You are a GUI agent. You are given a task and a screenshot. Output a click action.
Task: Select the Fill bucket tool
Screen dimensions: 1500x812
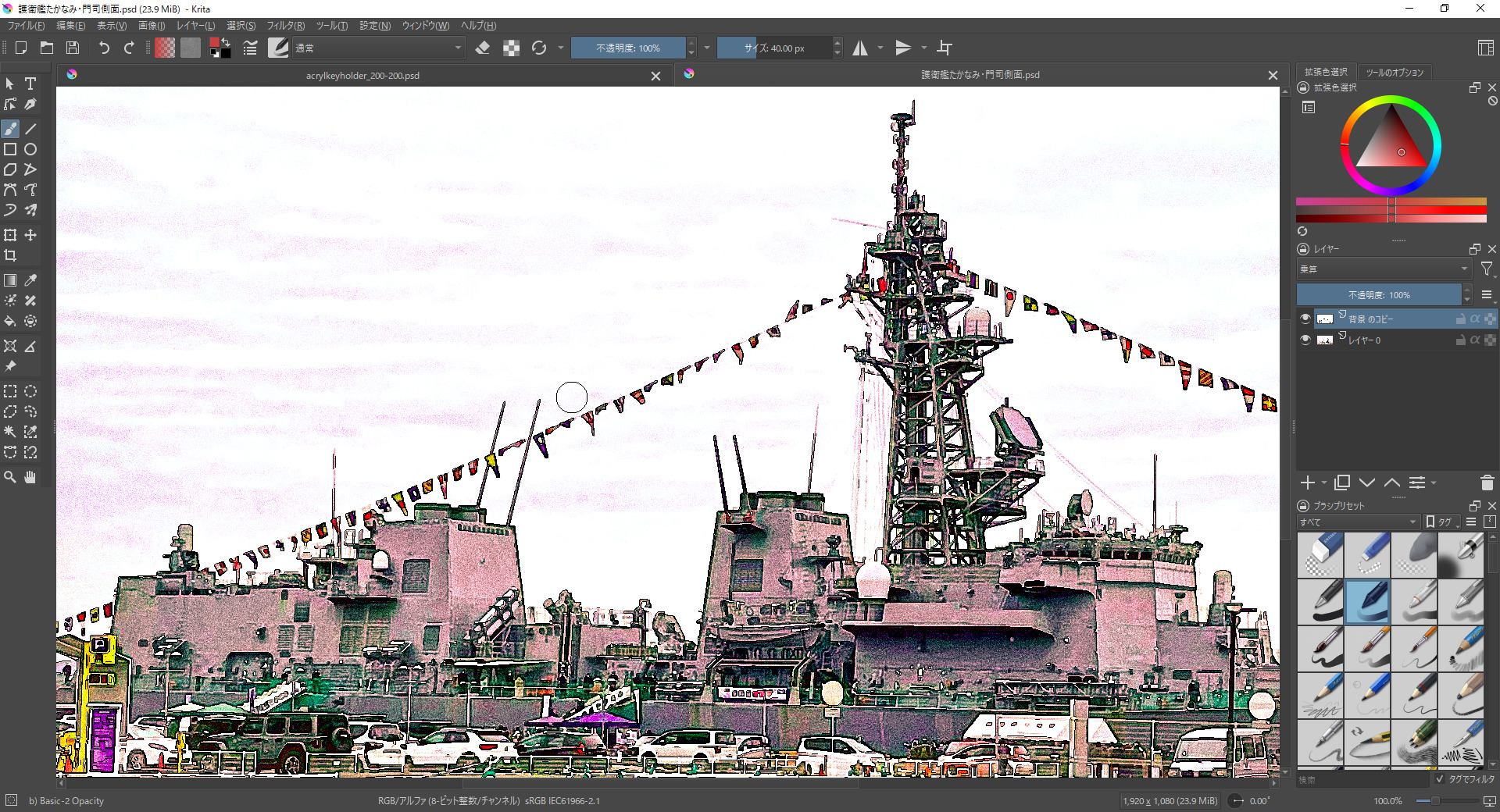(x=10, y=321)
